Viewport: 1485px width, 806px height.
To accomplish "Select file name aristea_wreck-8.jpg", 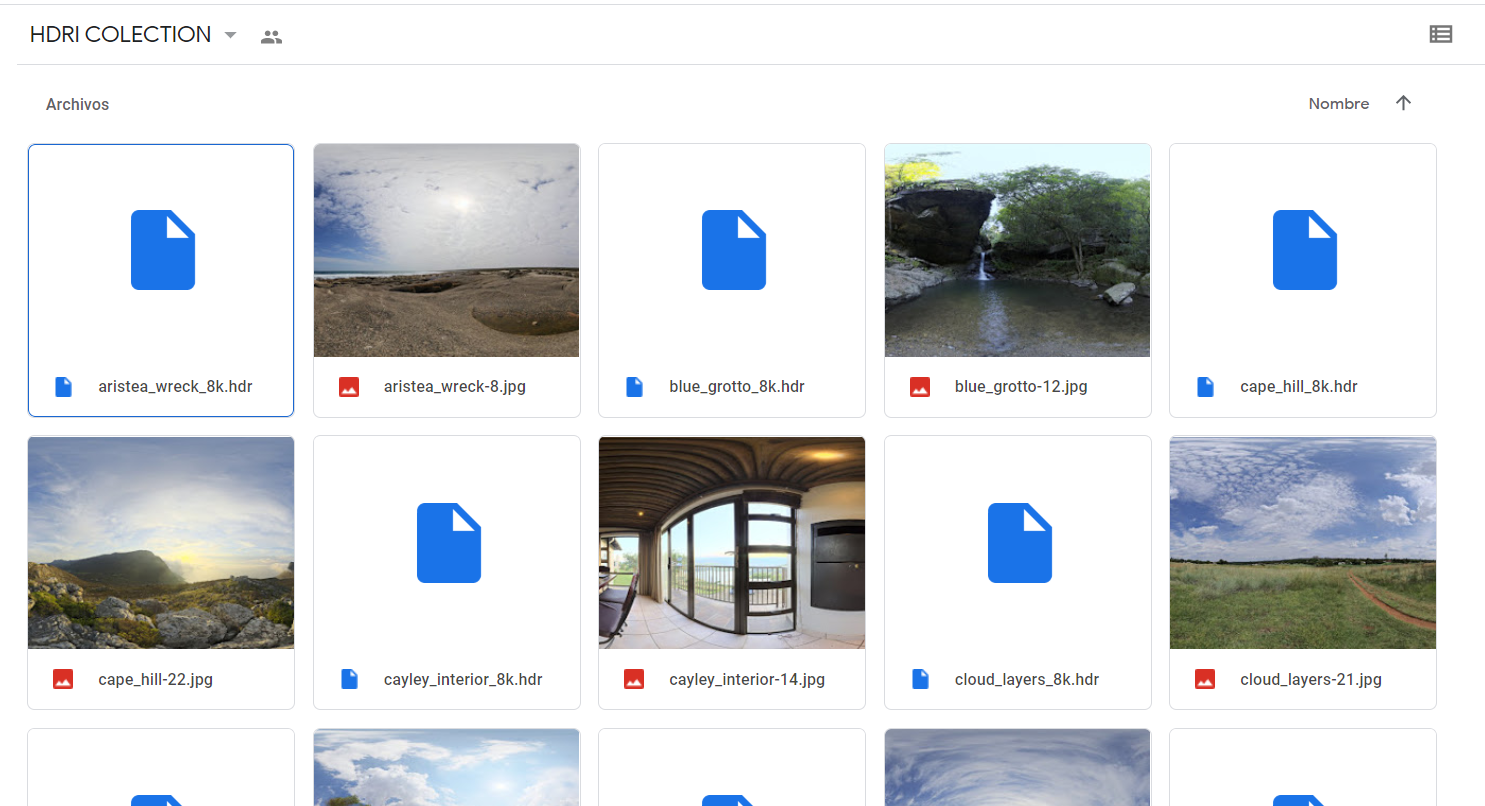I will tap(455, 386).
